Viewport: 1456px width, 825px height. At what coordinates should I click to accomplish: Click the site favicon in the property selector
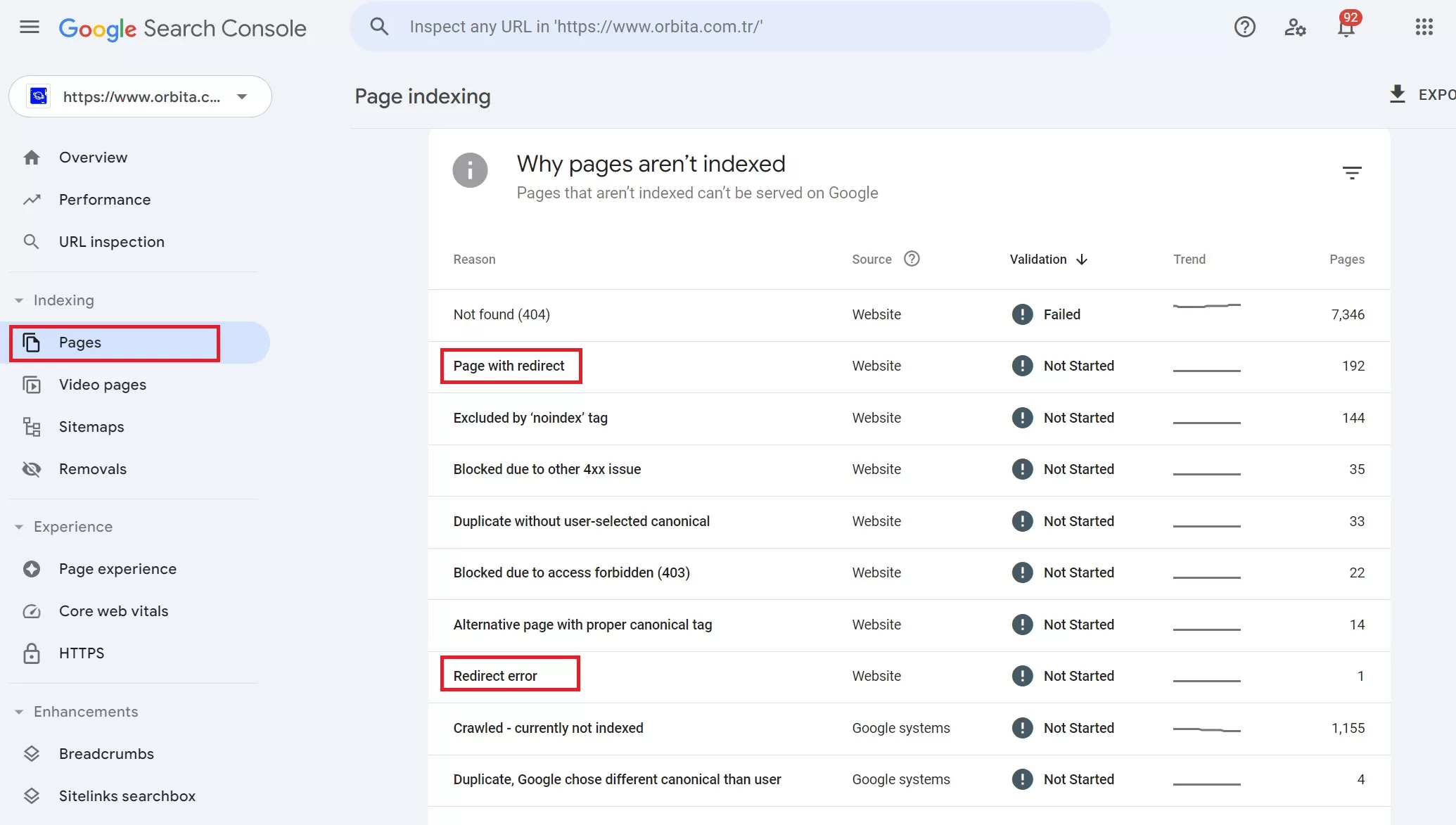click(x=39, y=96)
